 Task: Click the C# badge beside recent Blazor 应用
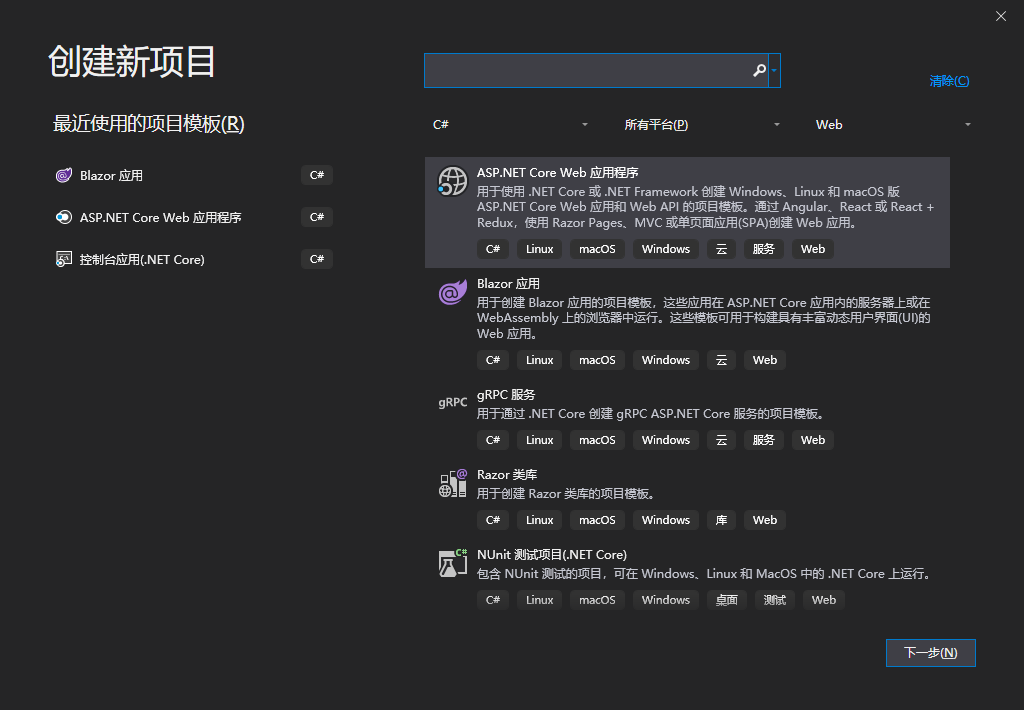point(317,175)
